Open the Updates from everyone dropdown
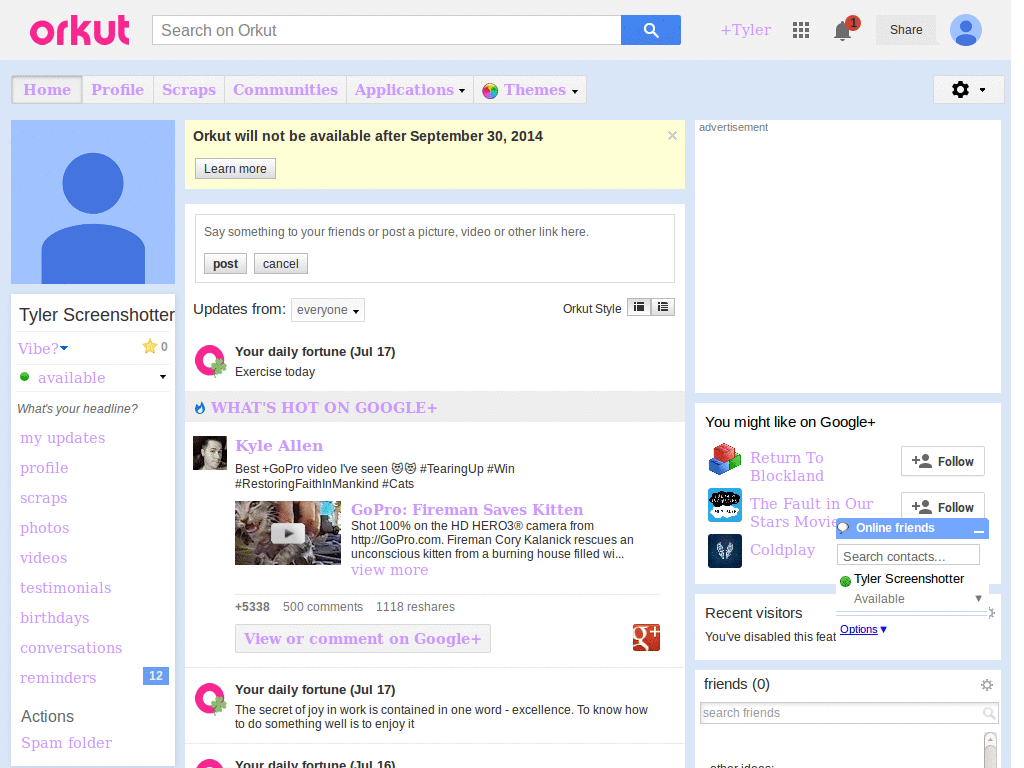 [328, 310]
